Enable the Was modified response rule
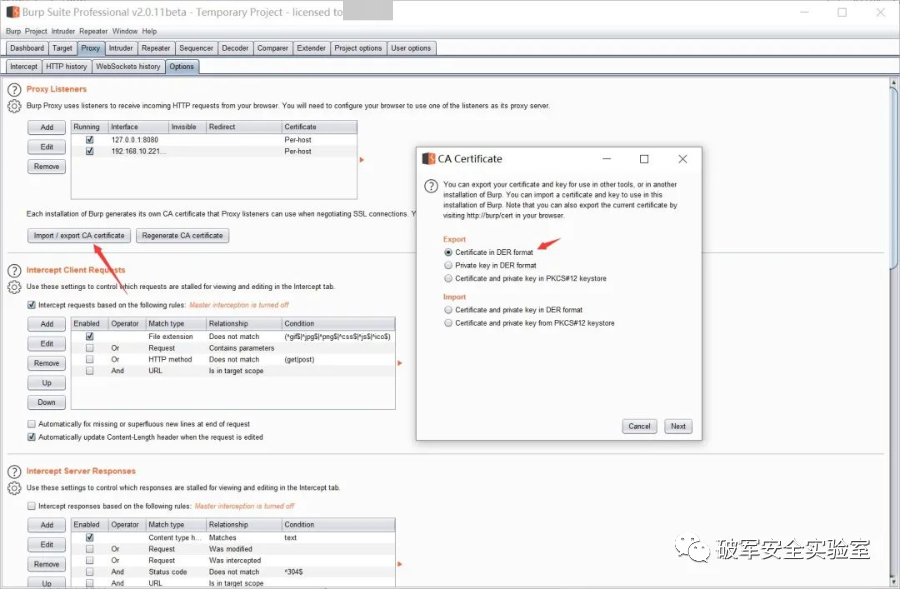900x589 pixels. click(x=90, y=549)
